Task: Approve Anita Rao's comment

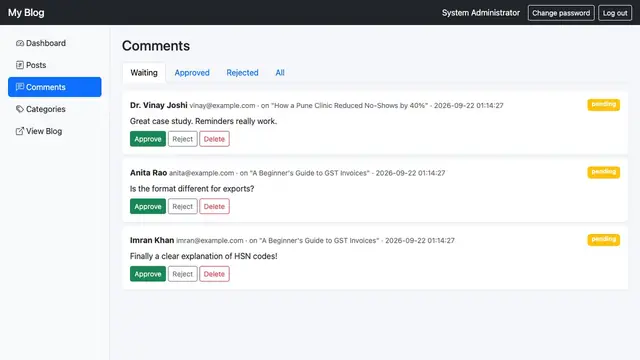Action: 148,206
